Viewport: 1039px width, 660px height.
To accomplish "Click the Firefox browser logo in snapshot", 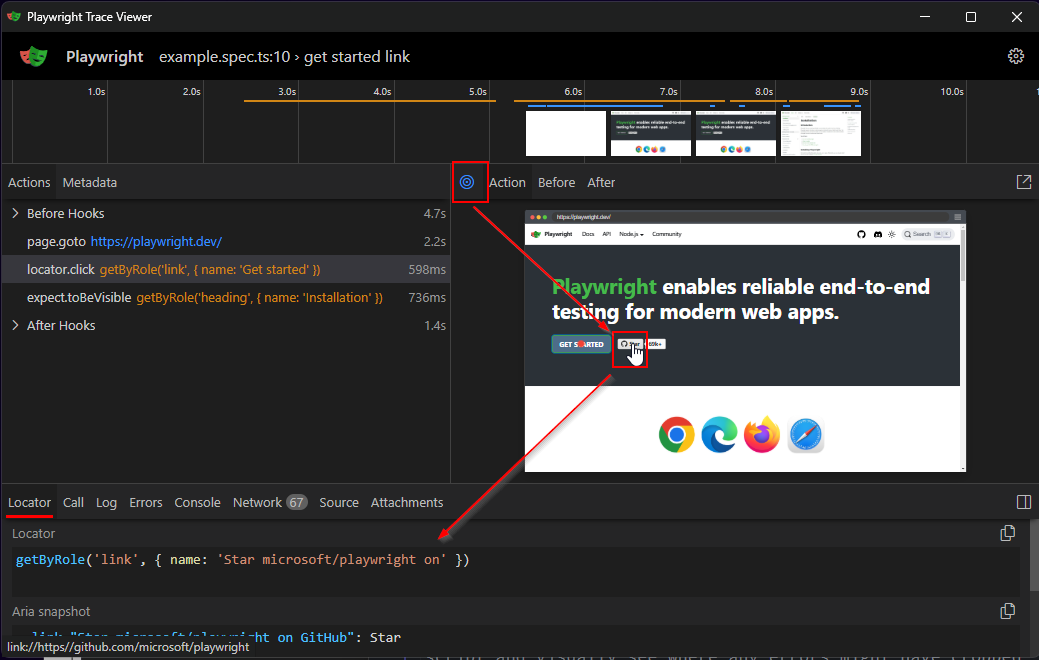I will coord(762,435).
